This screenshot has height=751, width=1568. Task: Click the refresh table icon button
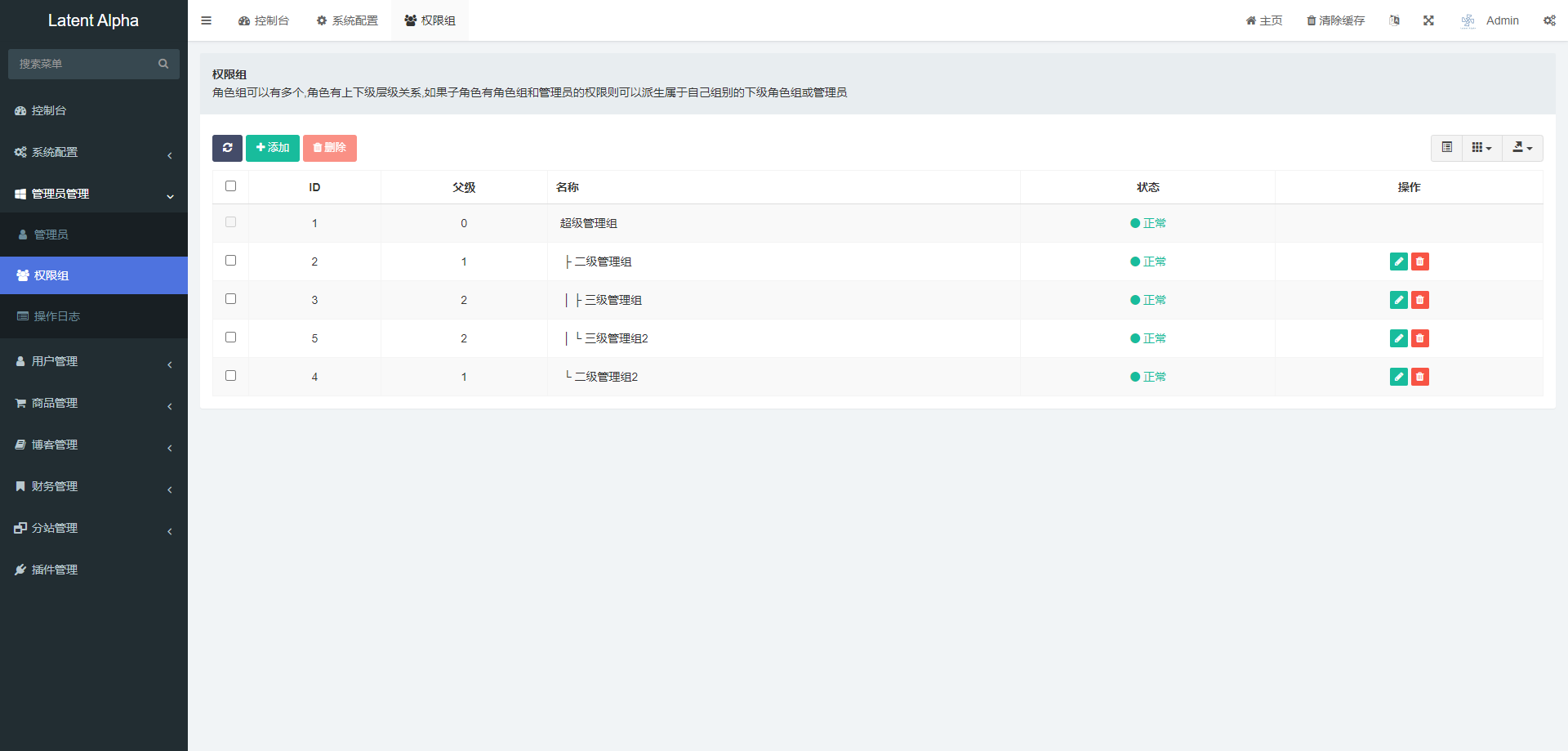[x=227, y=148]
